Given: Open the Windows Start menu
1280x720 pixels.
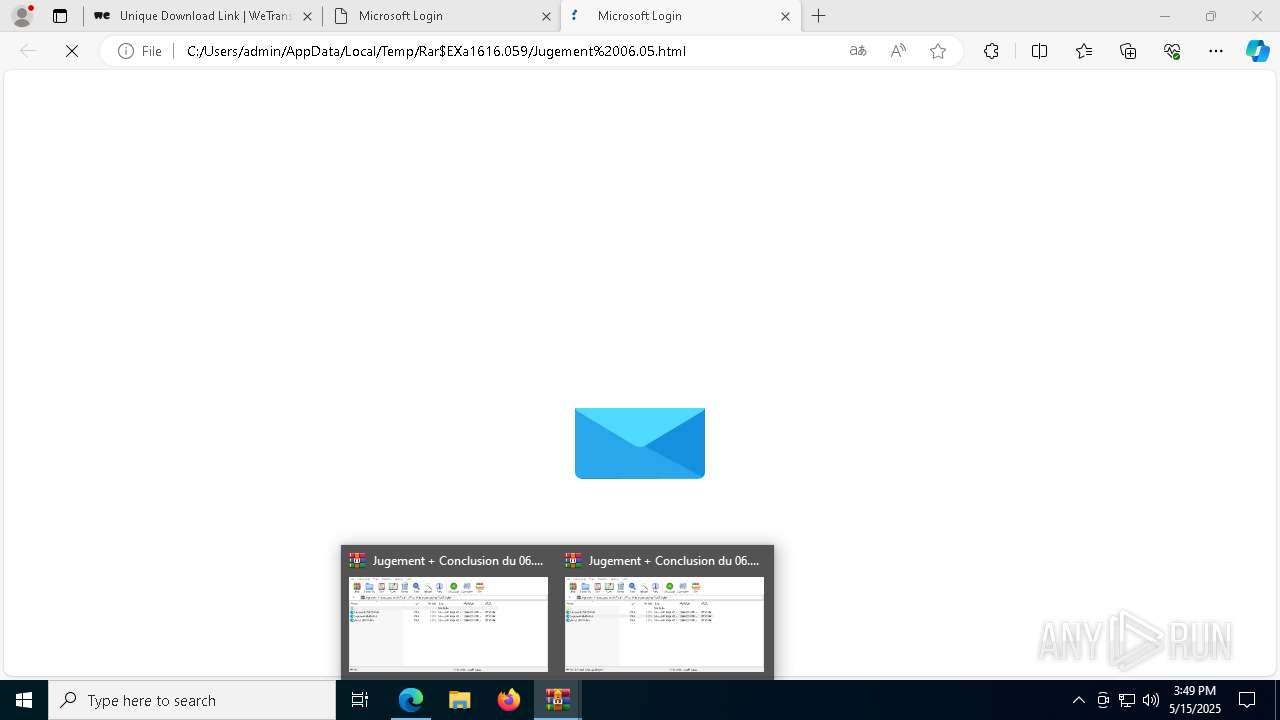Looking at the screenshot, I should [24, 700].
